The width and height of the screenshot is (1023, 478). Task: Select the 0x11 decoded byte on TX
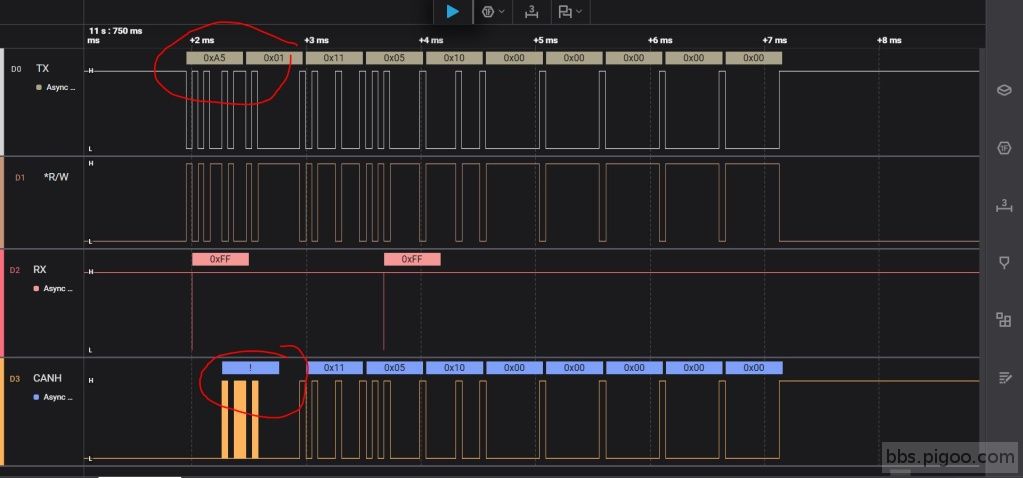click(x=334, y=58)
